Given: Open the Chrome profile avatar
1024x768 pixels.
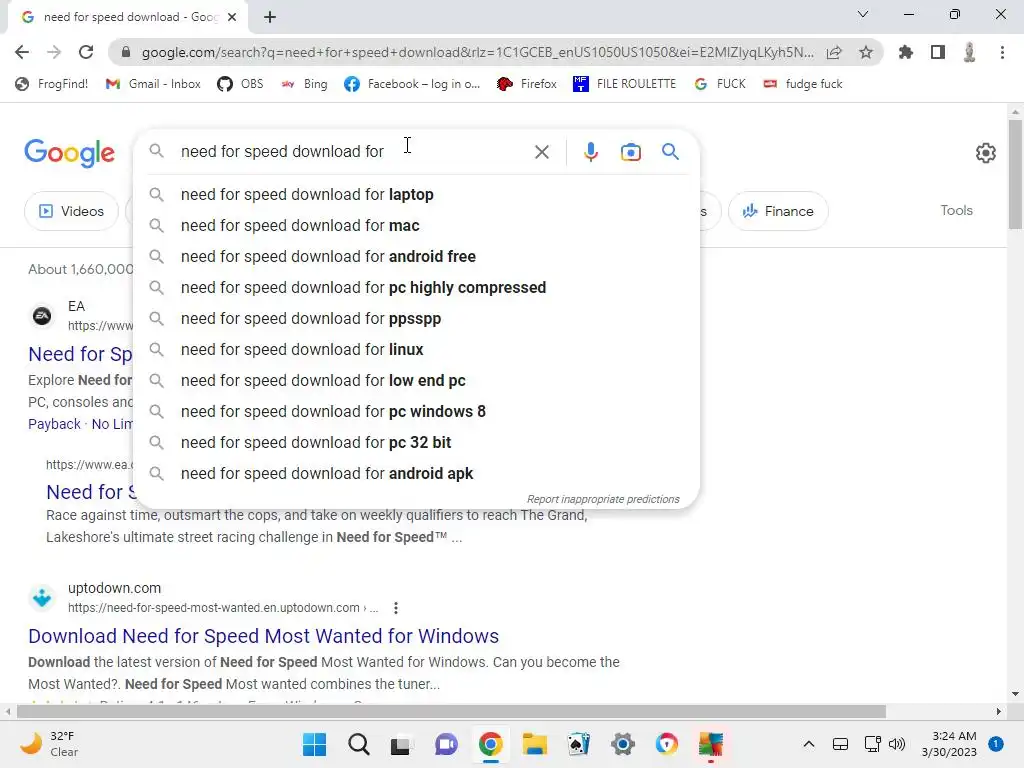Looking at the screenshot, I should 970,52.
